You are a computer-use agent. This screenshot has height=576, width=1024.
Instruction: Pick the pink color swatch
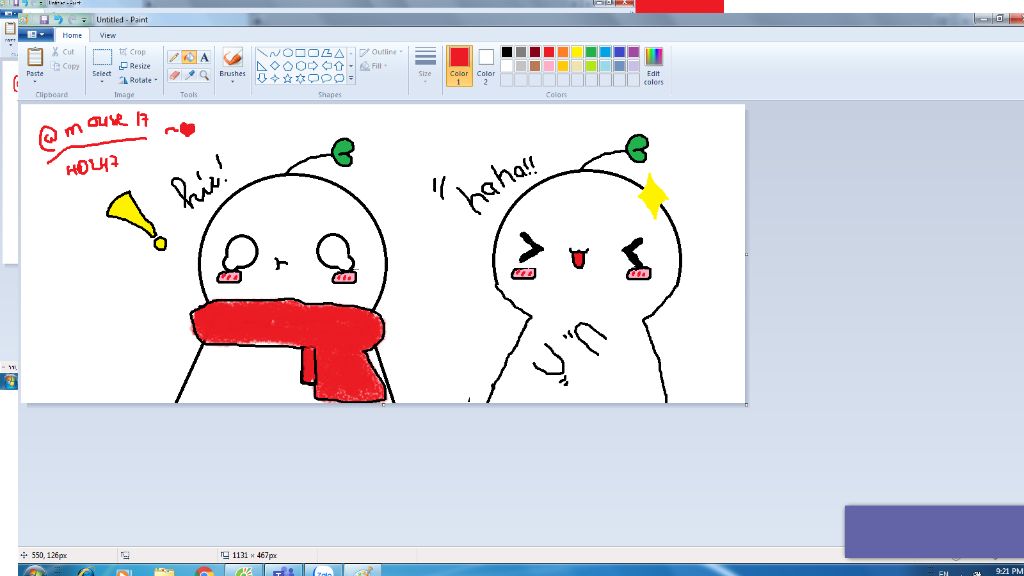(549, 66)
